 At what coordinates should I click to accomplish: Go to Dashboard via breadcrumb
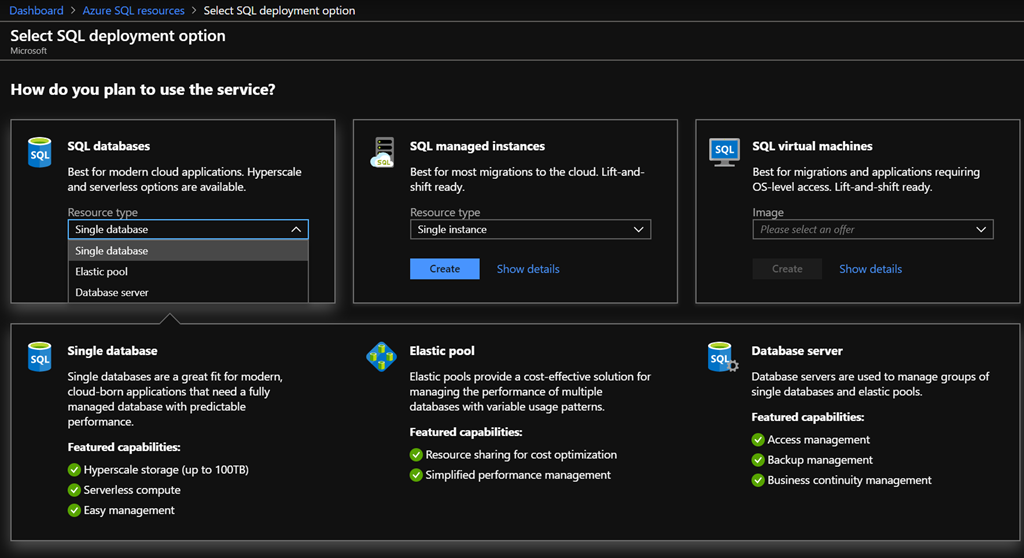pyautogui.click(x=37, y=11)
